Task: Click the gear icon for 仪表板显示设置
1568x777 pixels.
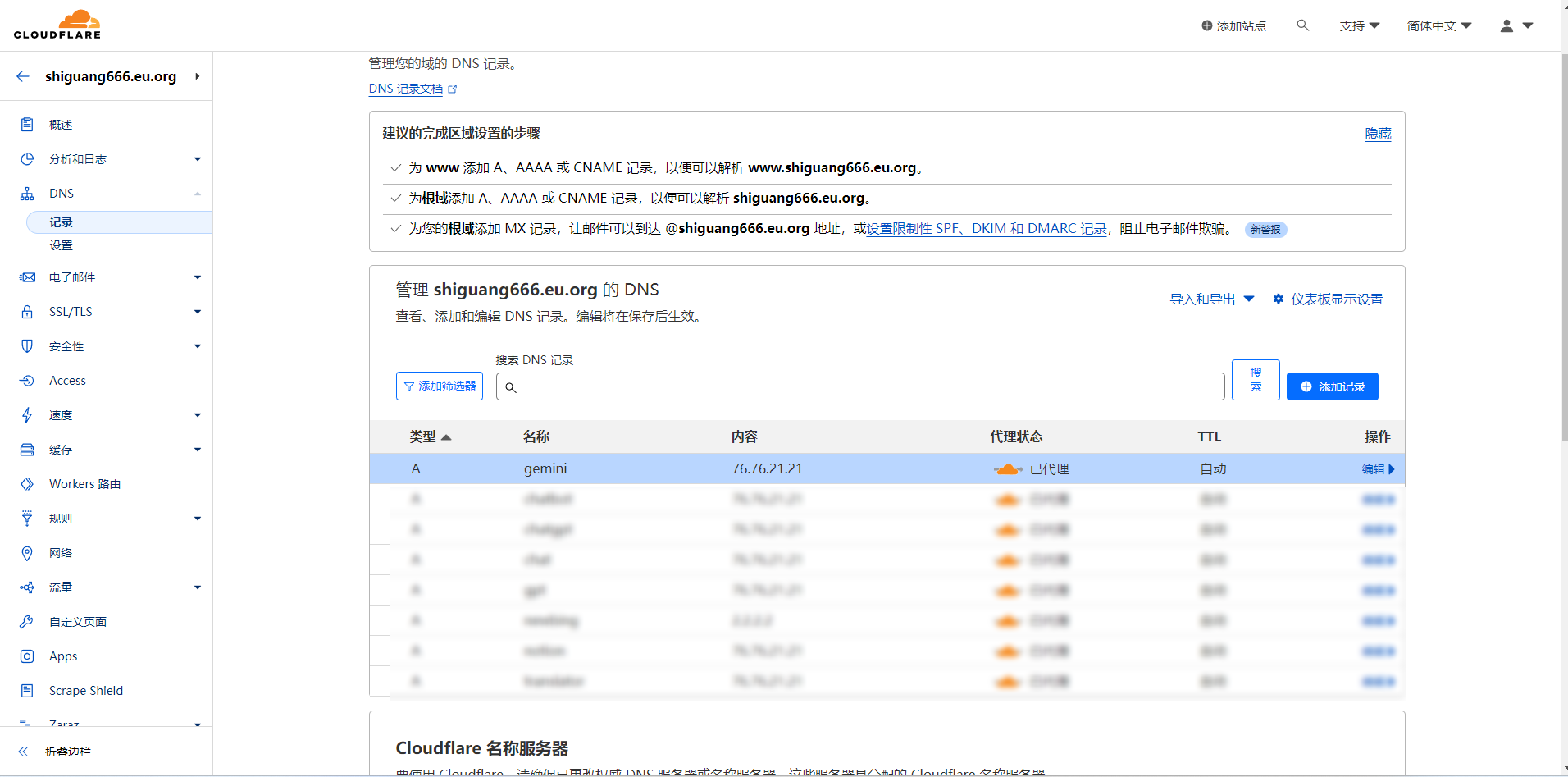Action: coord(1278,299)
